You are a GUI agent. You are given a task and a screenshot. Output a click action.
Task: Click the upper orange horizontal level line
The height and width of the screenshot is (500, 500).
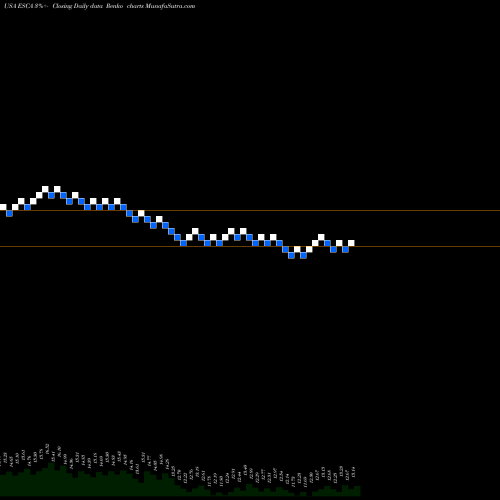point(250,210)
